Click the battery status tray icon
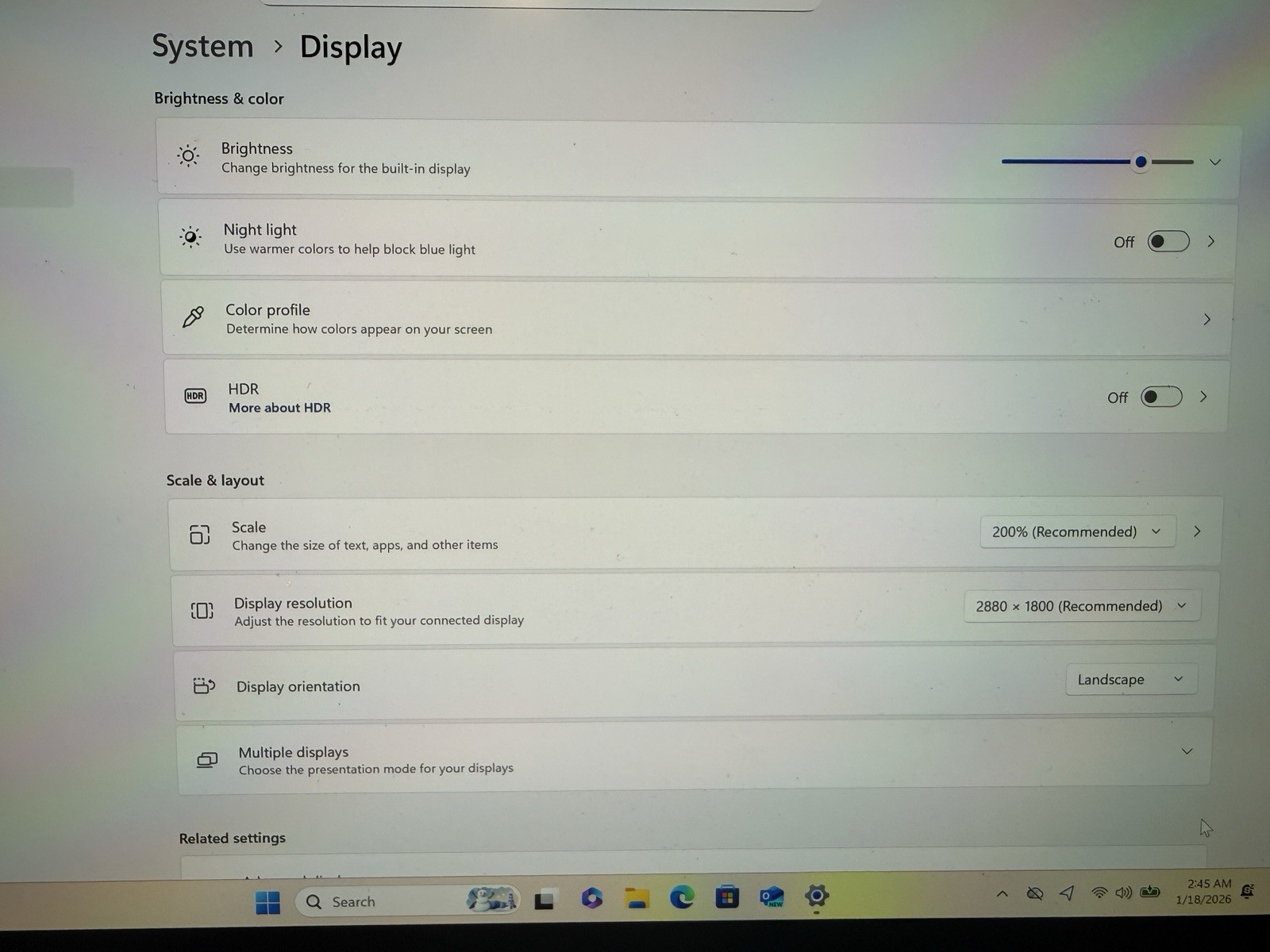This screenshot has width=1270, height=952. (1150, 892)
